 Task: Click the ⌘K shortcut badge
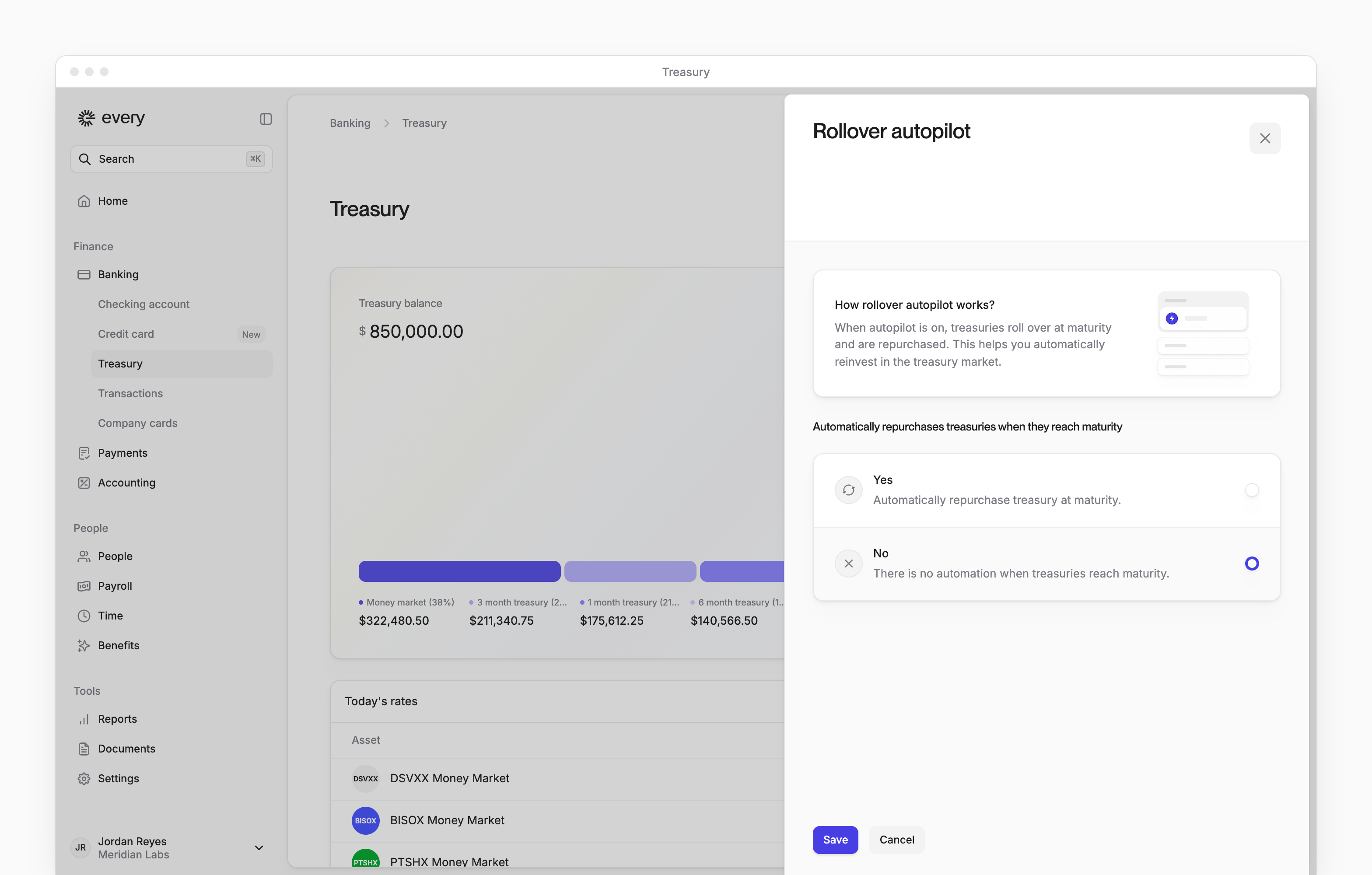[255, 159]
